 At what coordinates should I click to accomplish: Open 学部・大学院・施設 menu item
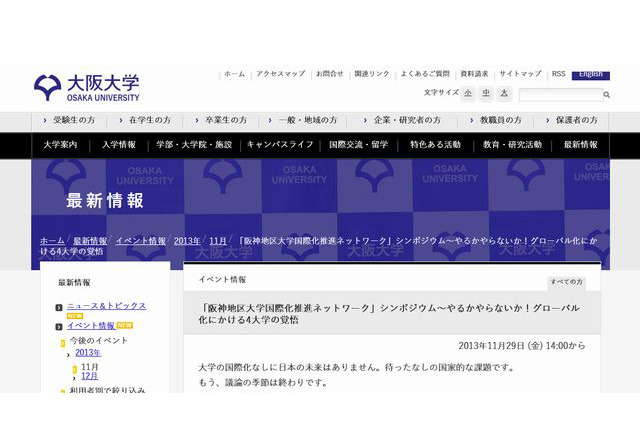tap(194, 145)
